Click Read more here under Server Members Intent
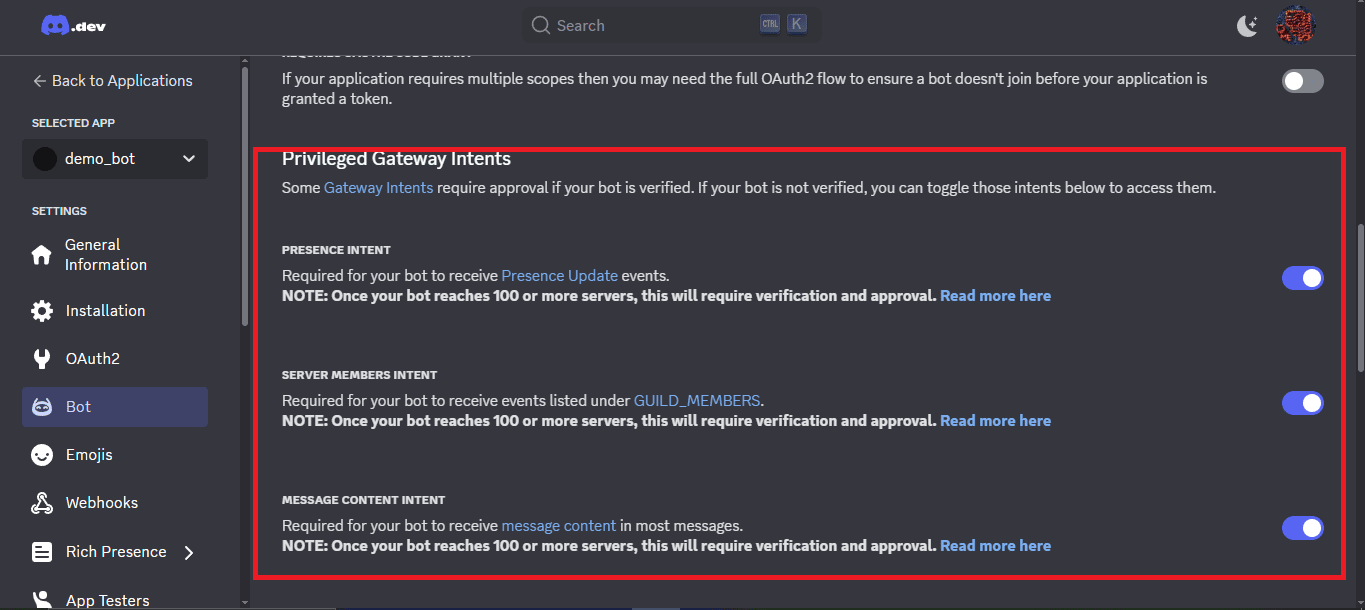The width and height of the screenshot is (1365, 610). coord(995,421)
